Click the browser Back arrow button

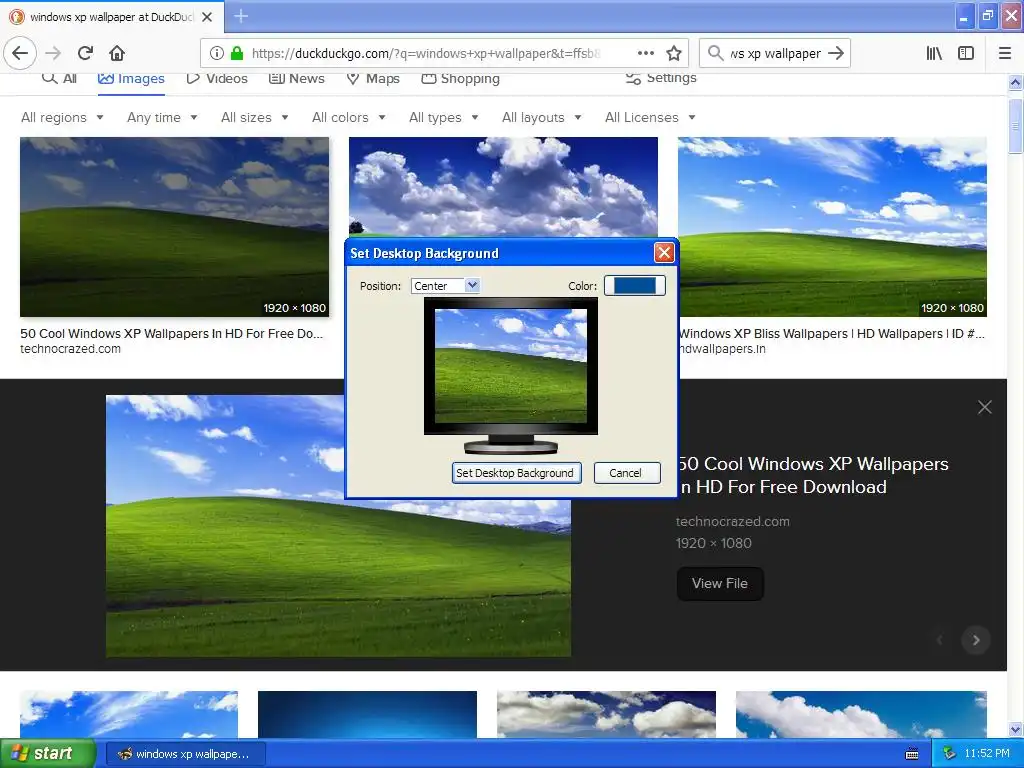(20, 53)
